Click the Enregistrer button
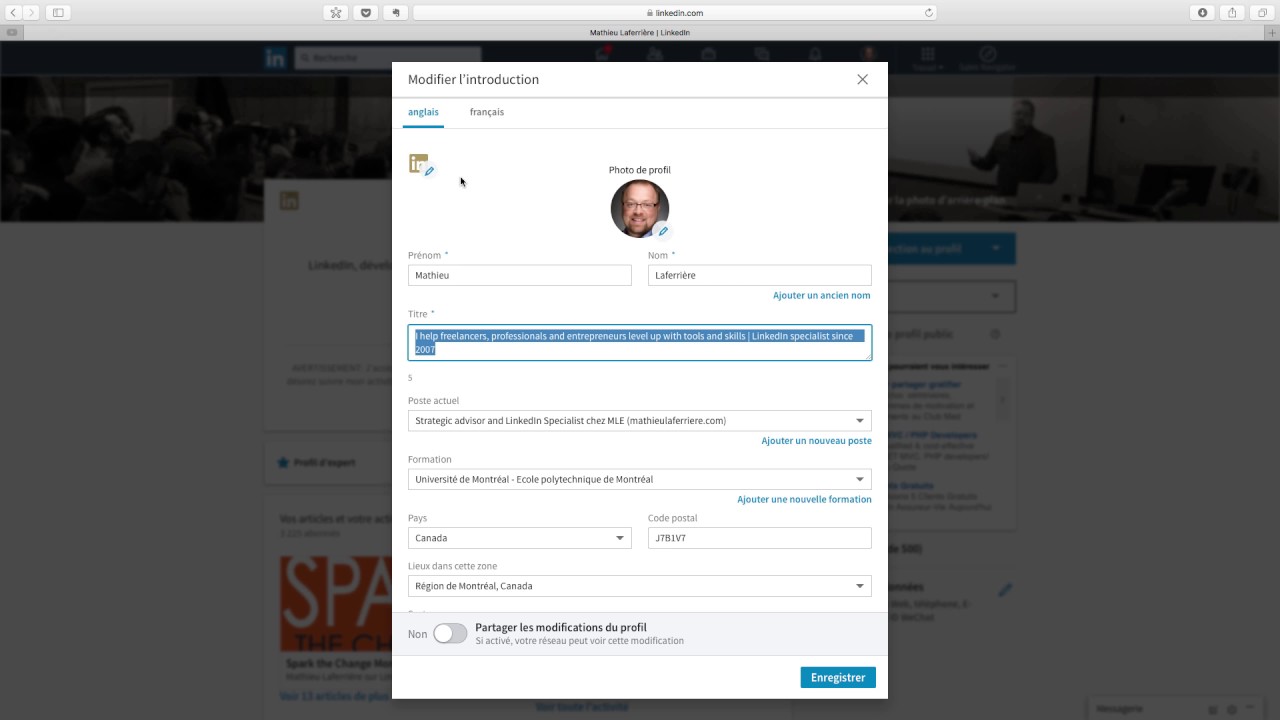 [838, 677]
